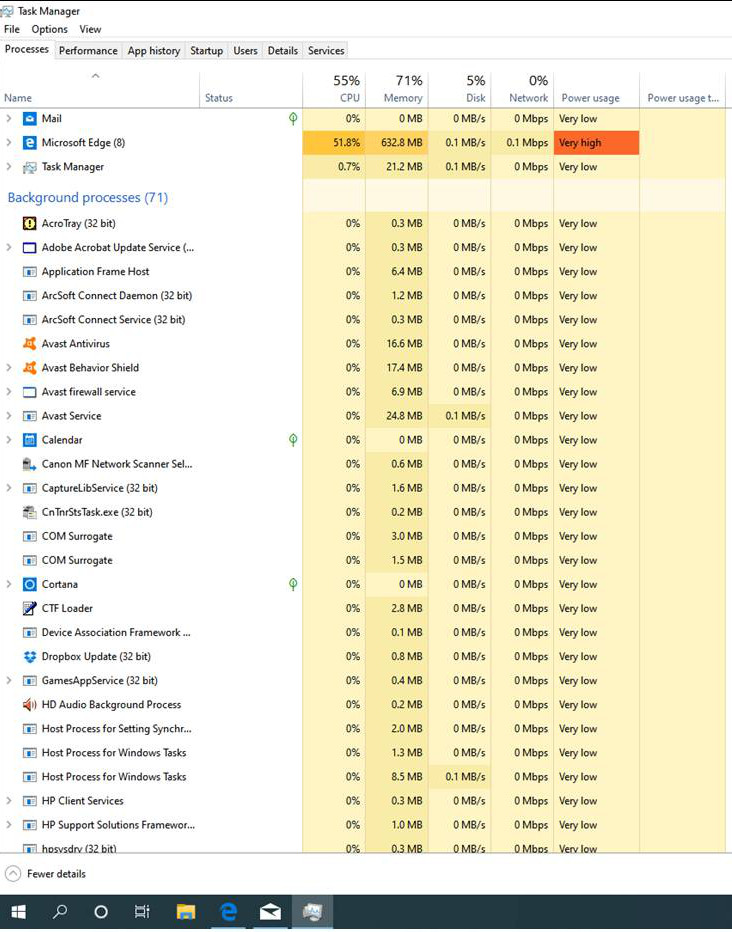Expand the CaptureLibService (32 bit) entry
Image resolution: width=732 pixels, height=932 pixels.
point(9,488)
